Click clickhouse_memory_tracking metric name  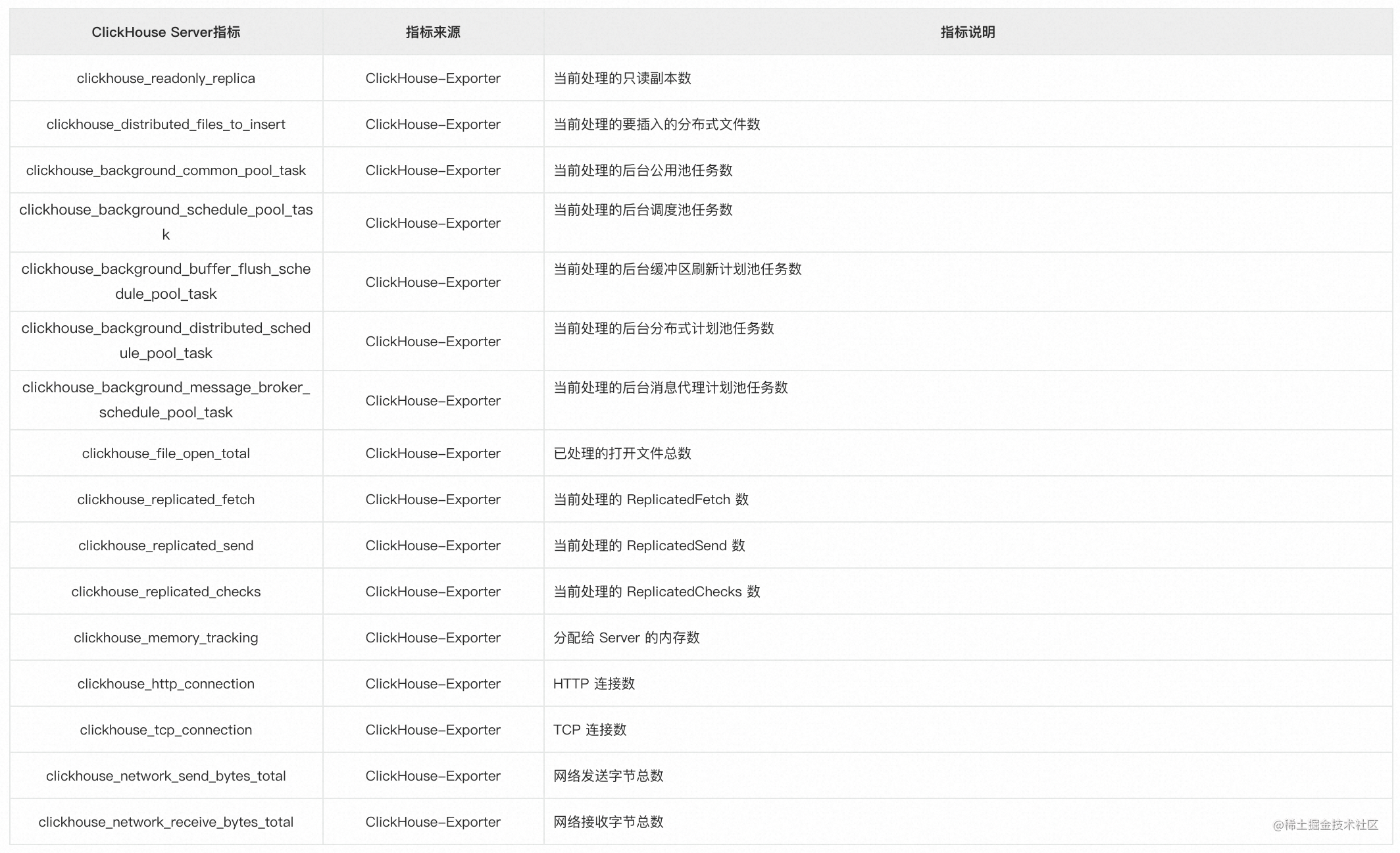tap(166, 638)
